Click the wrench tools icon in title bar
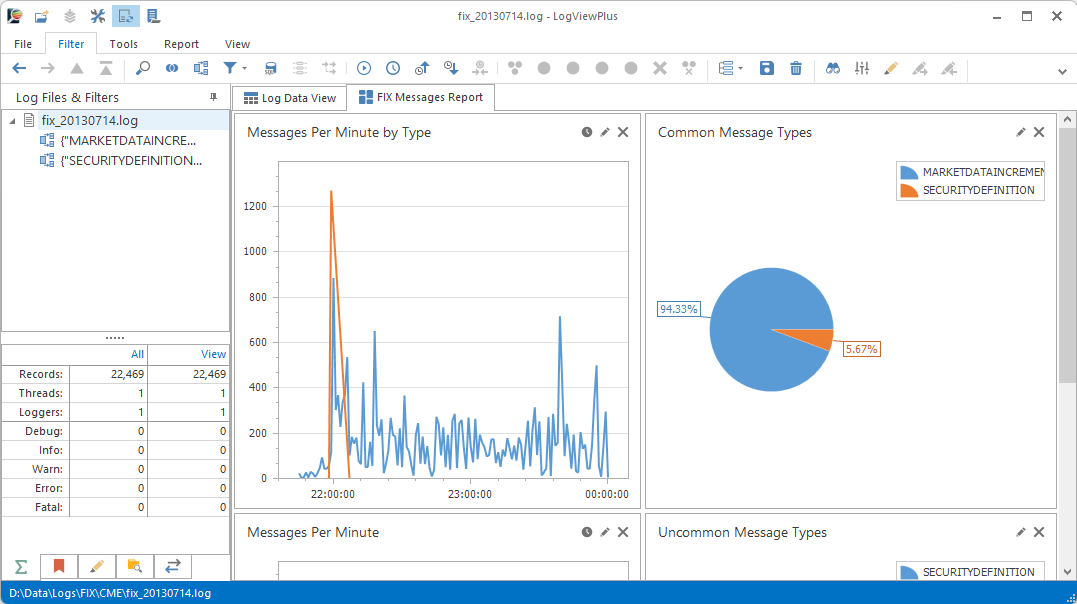 click(98, 16)
